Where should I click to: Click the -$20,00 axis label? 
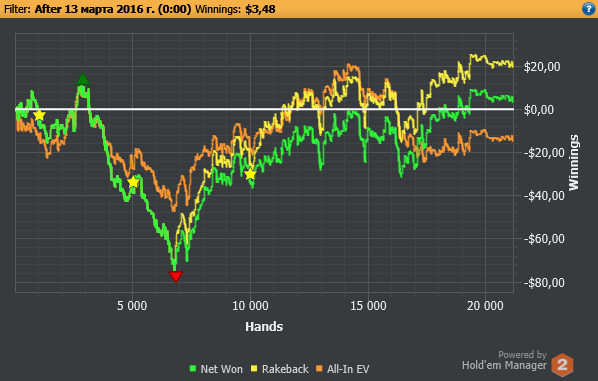[544, 153]
